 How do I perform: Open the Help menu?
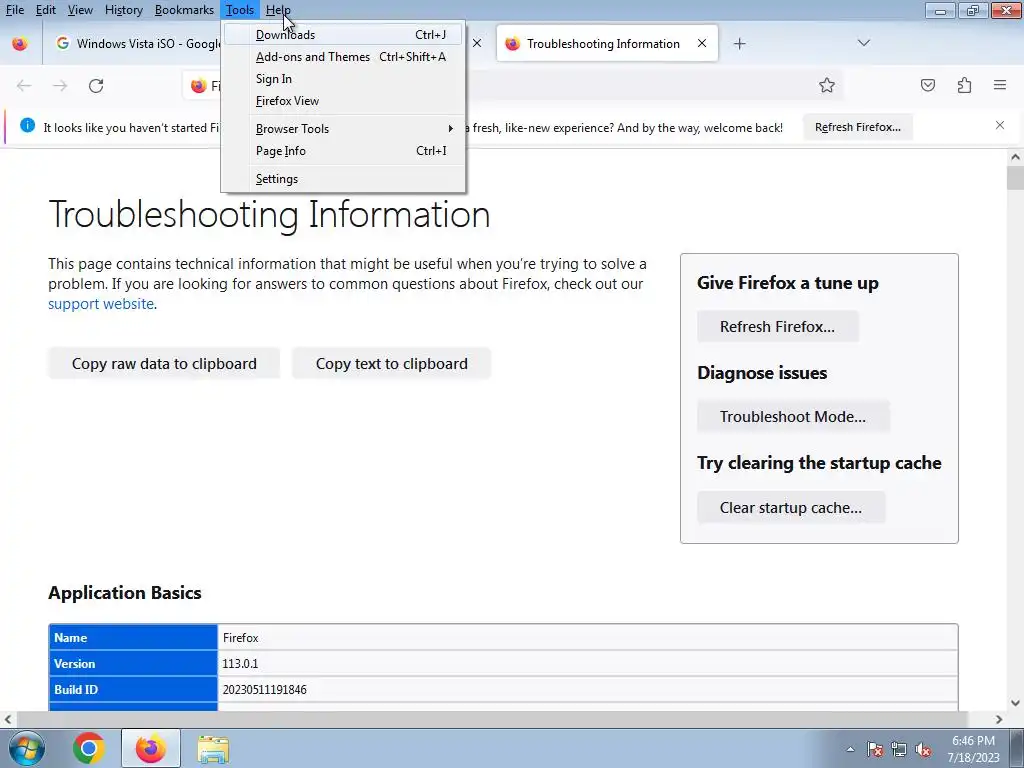(x=278, y=10)
